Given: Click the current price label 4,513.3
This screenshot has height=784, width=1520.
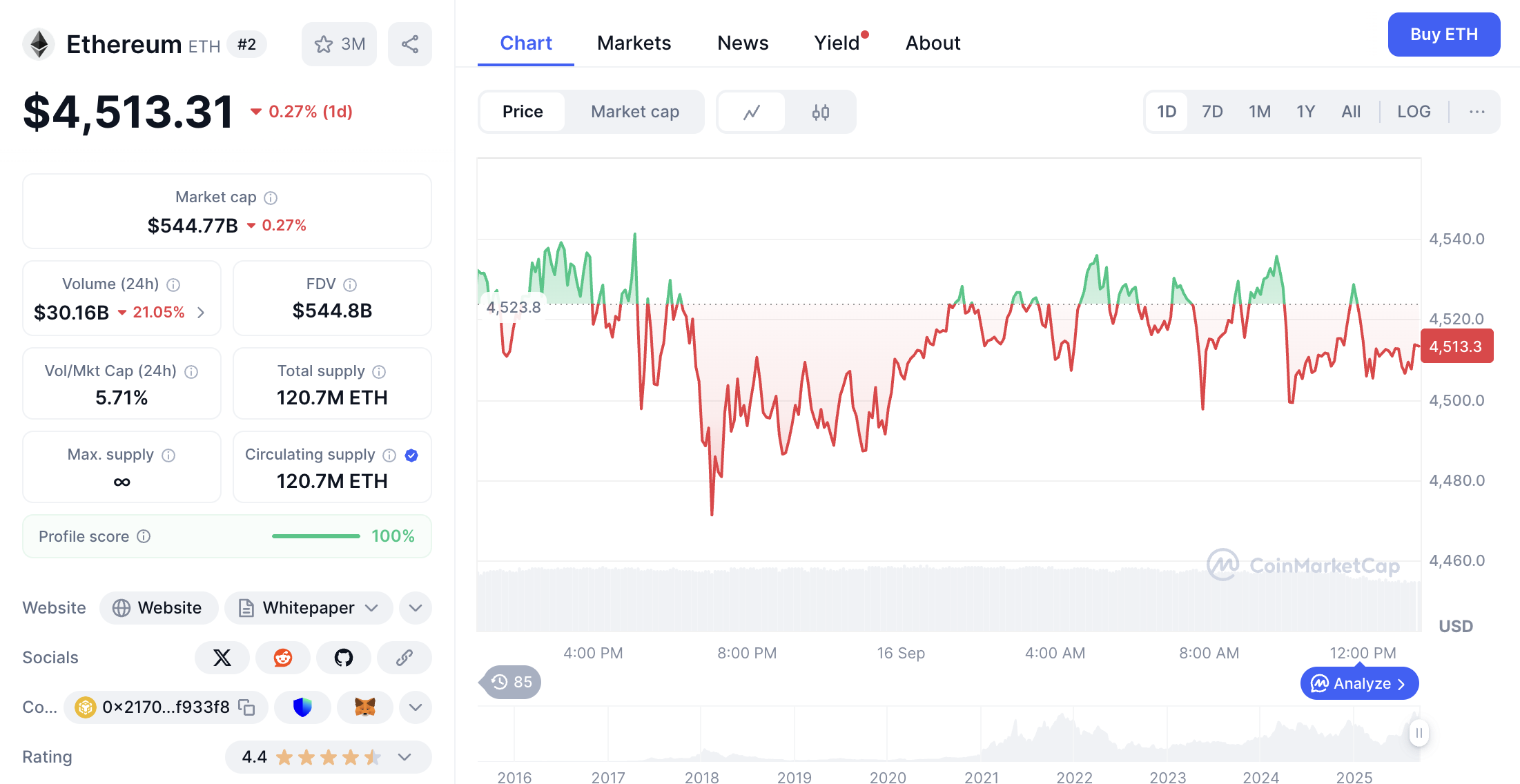Looking at the screenshot, I should 1456,346.
